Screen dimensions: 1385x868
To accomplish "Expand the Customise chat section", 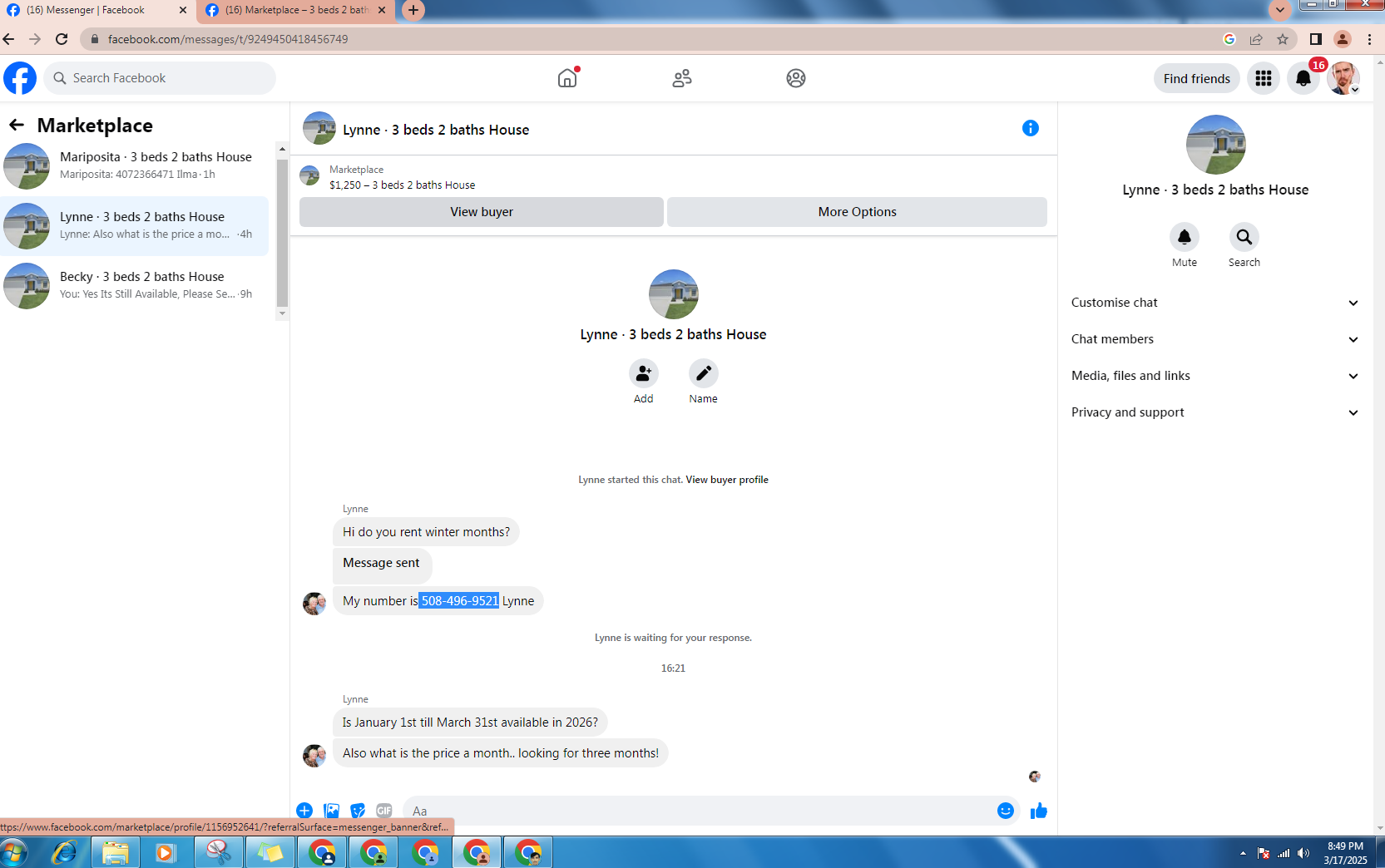I will tap(1214, 303).
